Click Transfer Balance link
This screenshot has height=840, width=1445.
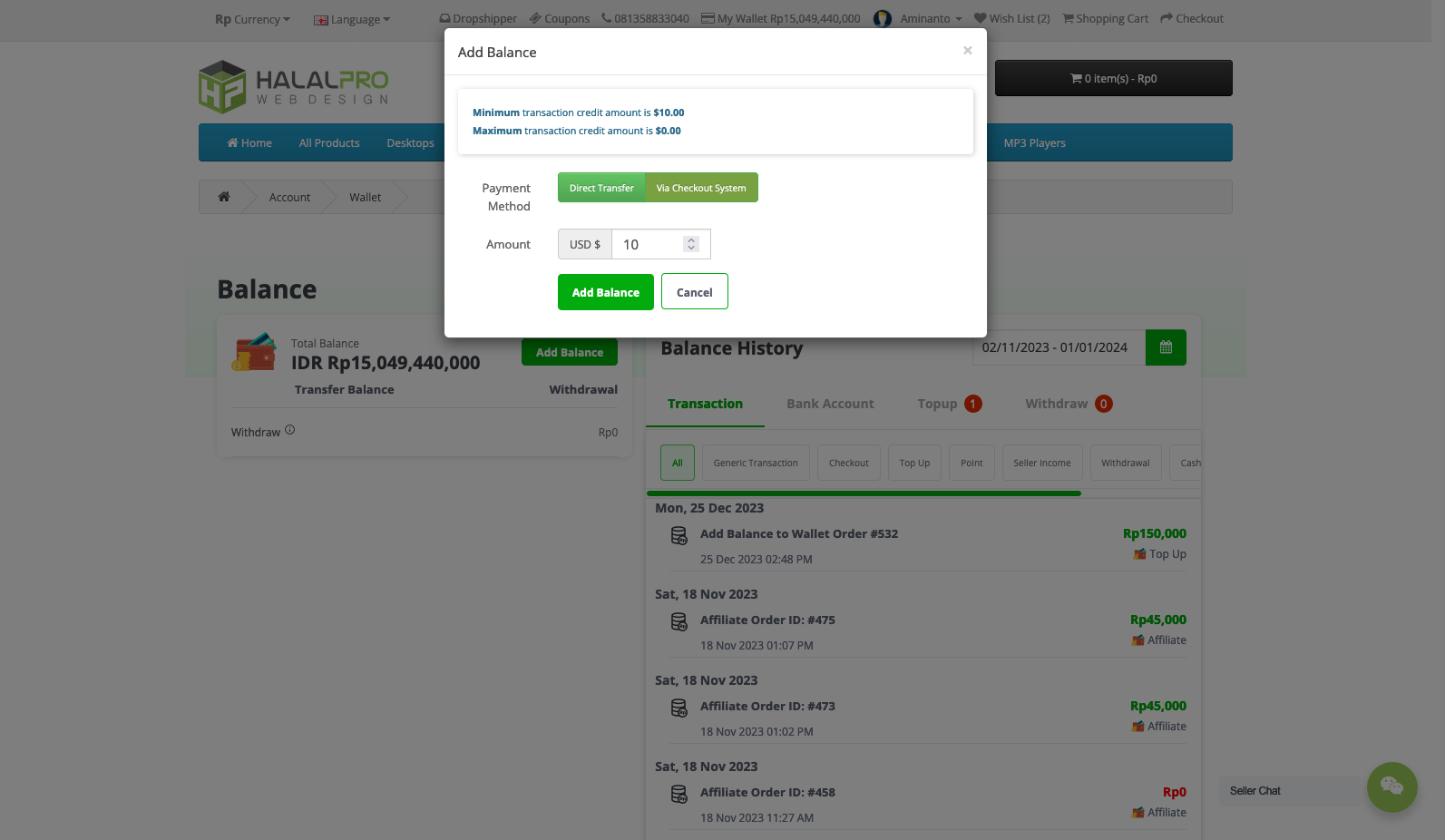tap(345, 389)
